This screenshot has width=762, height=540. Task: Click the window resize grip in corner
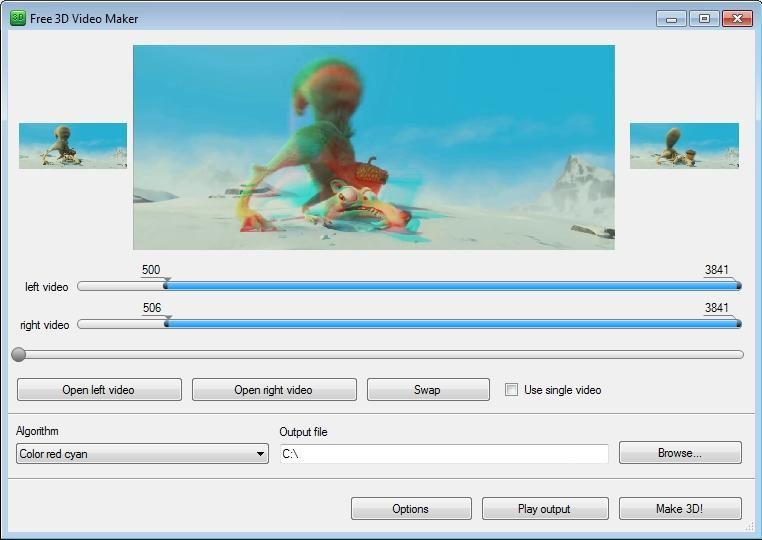click(749, 526)
